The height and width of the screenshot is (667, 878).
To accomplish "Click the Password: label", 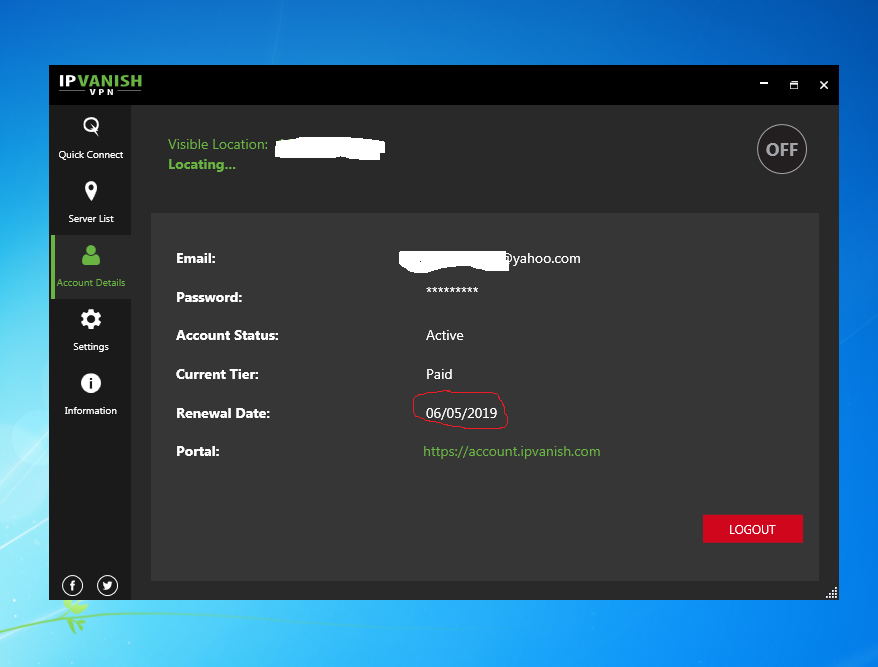I will click(209, 297).
